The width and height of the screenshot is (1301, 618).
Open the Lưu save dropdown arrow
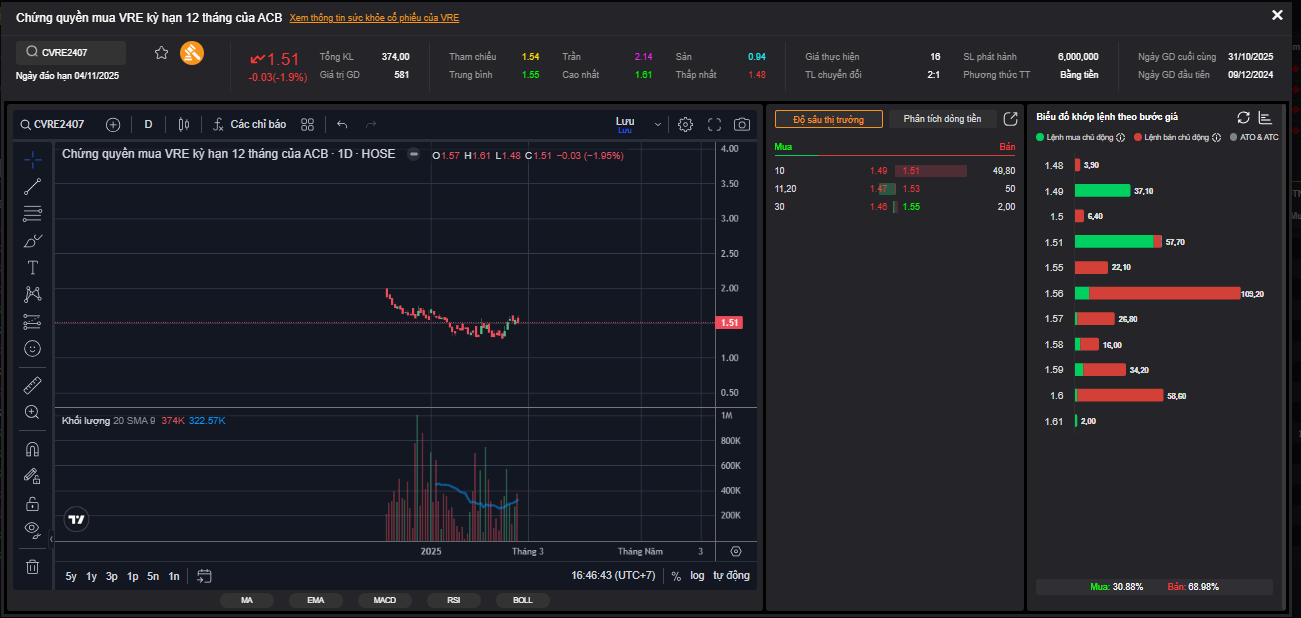657,125
